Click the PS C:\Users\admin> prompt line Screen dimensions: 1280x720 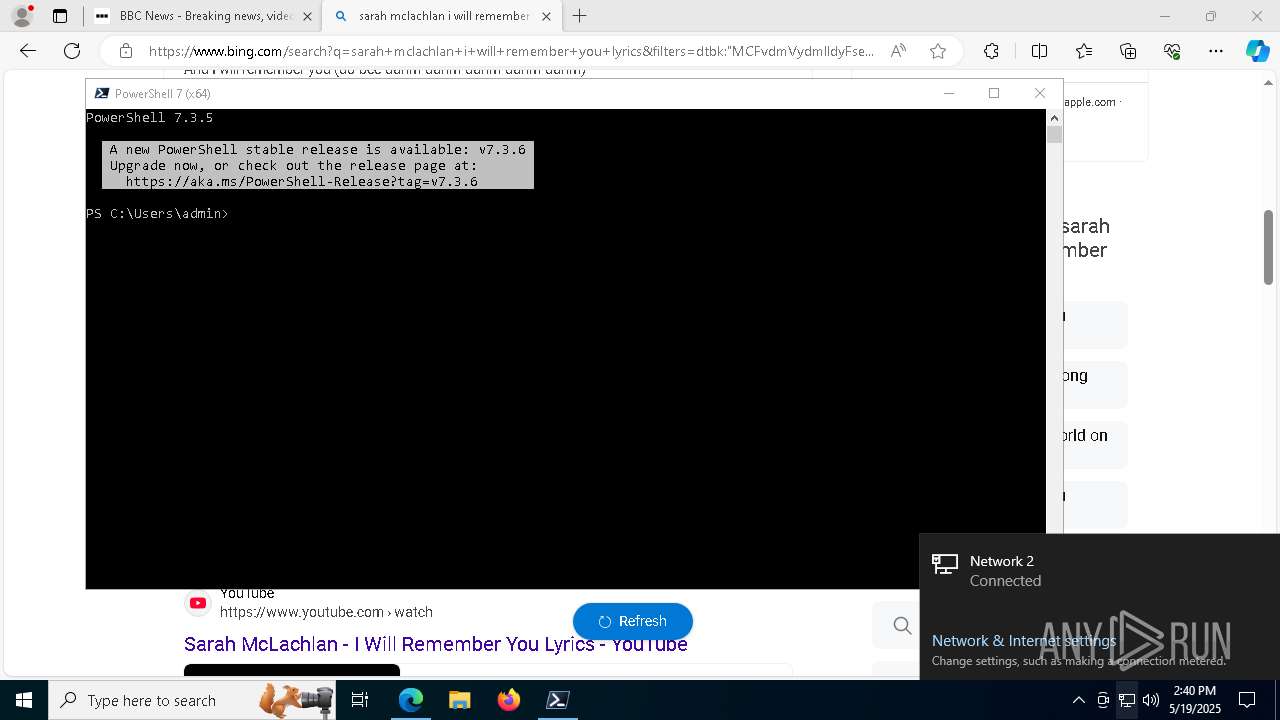[x=157, y=214]
